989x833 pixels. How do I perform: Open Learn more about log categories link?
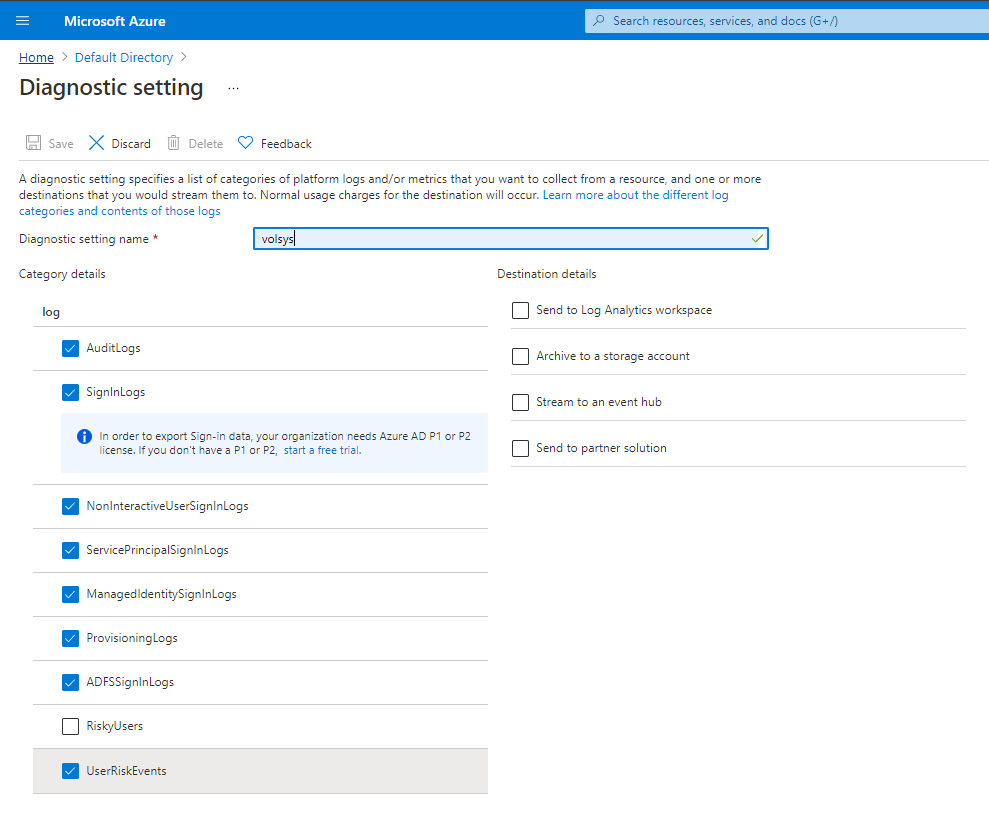tap(635, 195)
